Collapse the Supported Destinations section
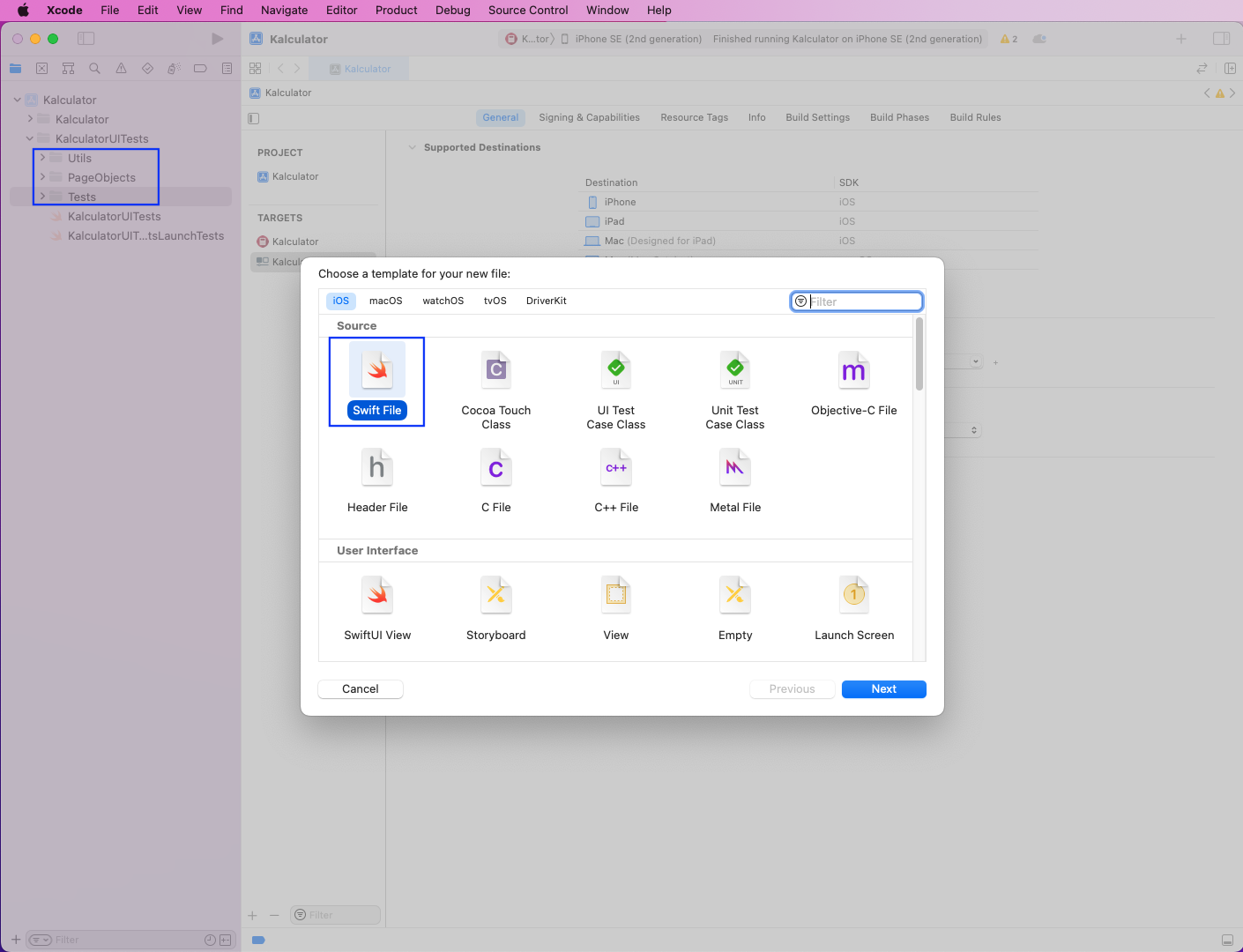The image size is (1243, 952). point(412,148)
